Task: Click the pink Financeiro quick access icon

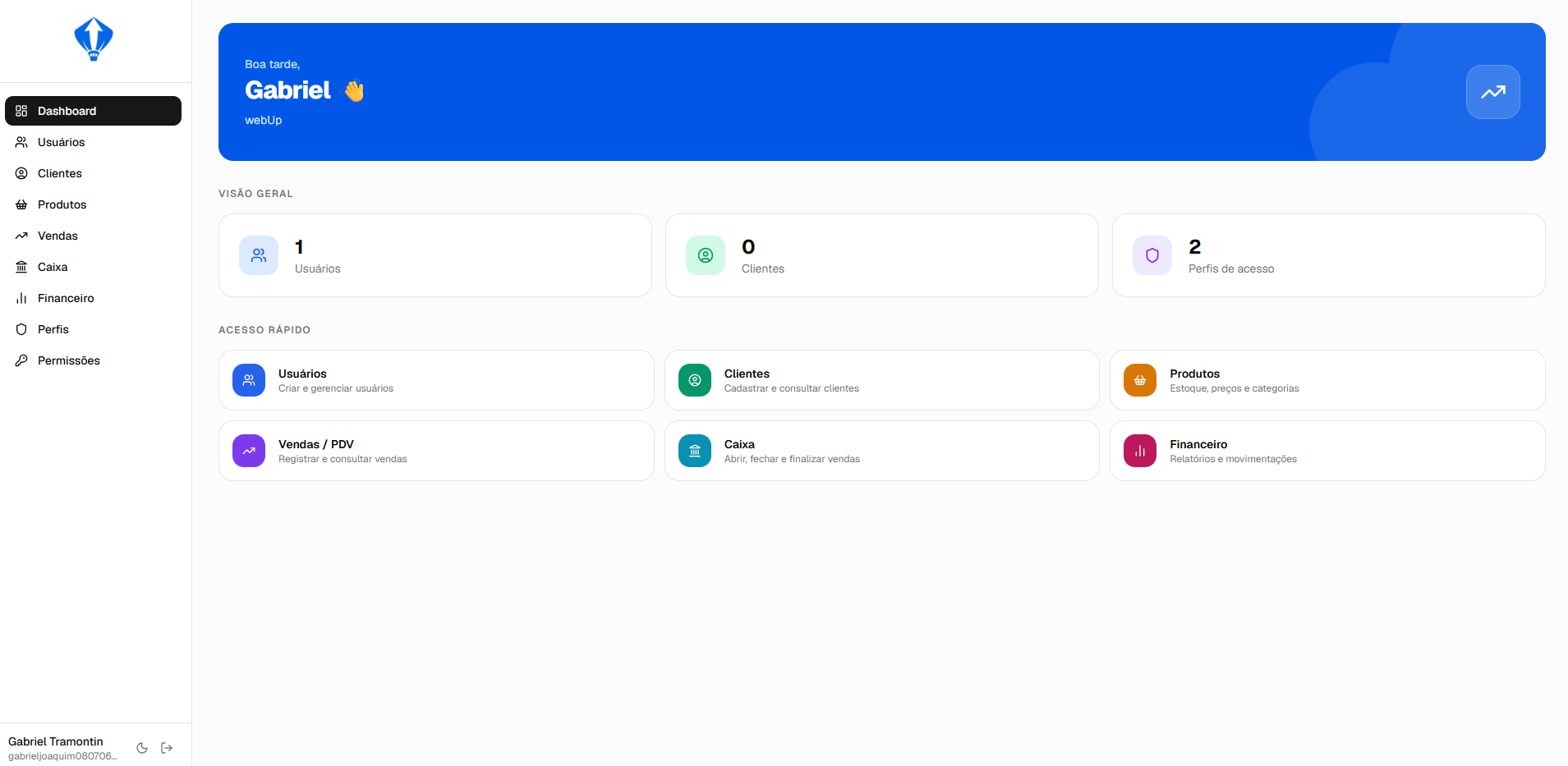Action: pyautogui.click(x=1140, y=451)
